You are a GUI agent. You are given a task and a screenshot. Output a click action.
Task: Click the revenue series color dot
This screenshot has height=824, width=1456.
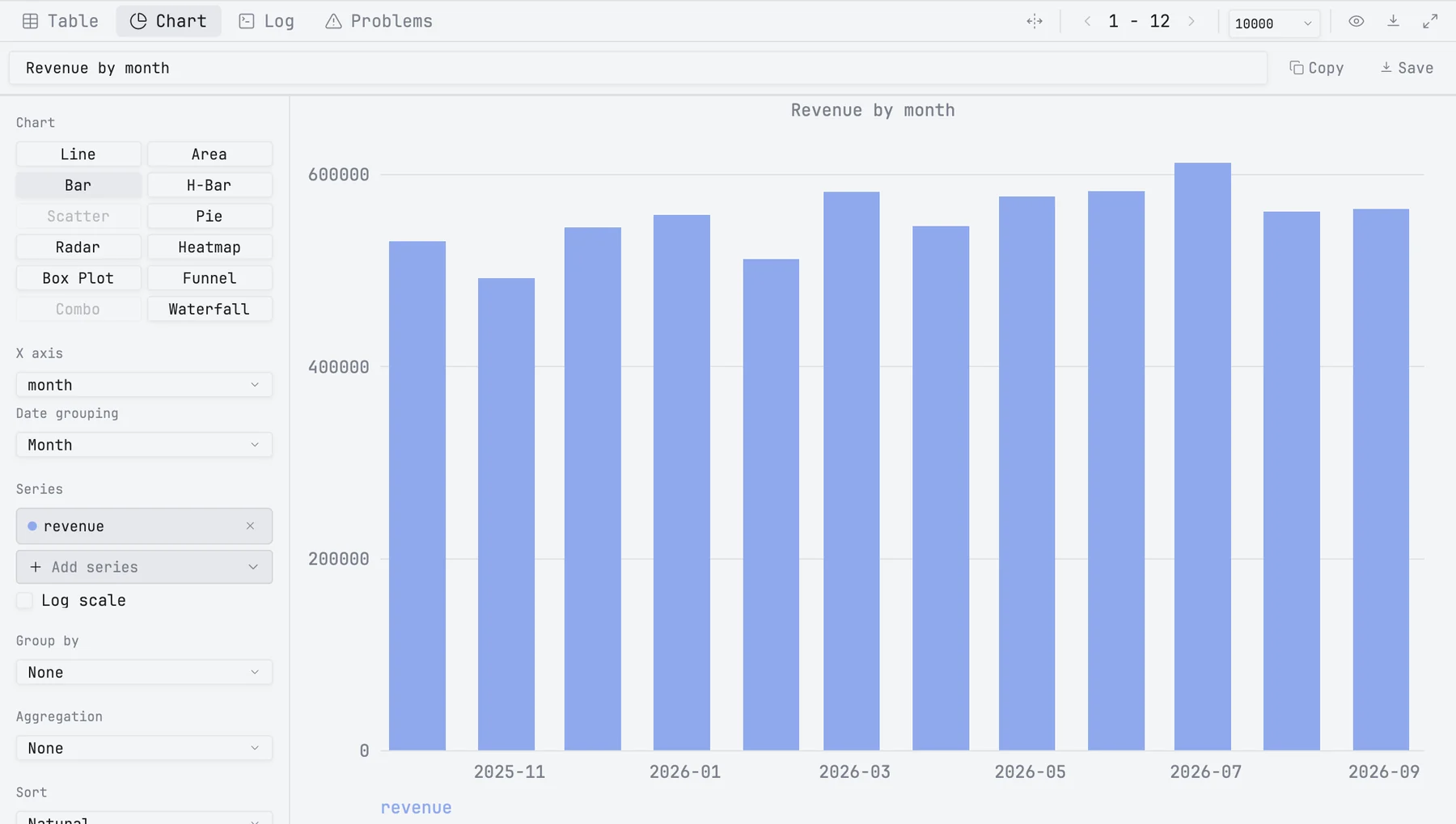coord(32,526)
